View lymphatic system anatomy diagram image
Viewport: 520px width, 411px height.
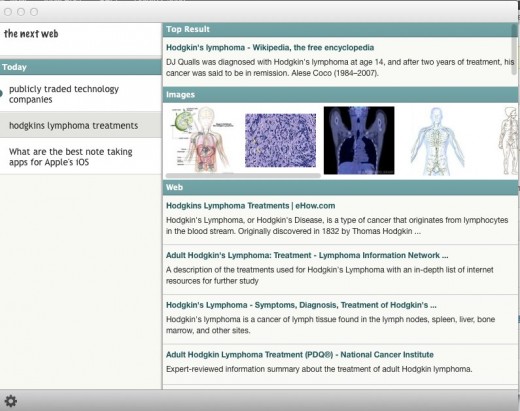click(202, 140)
